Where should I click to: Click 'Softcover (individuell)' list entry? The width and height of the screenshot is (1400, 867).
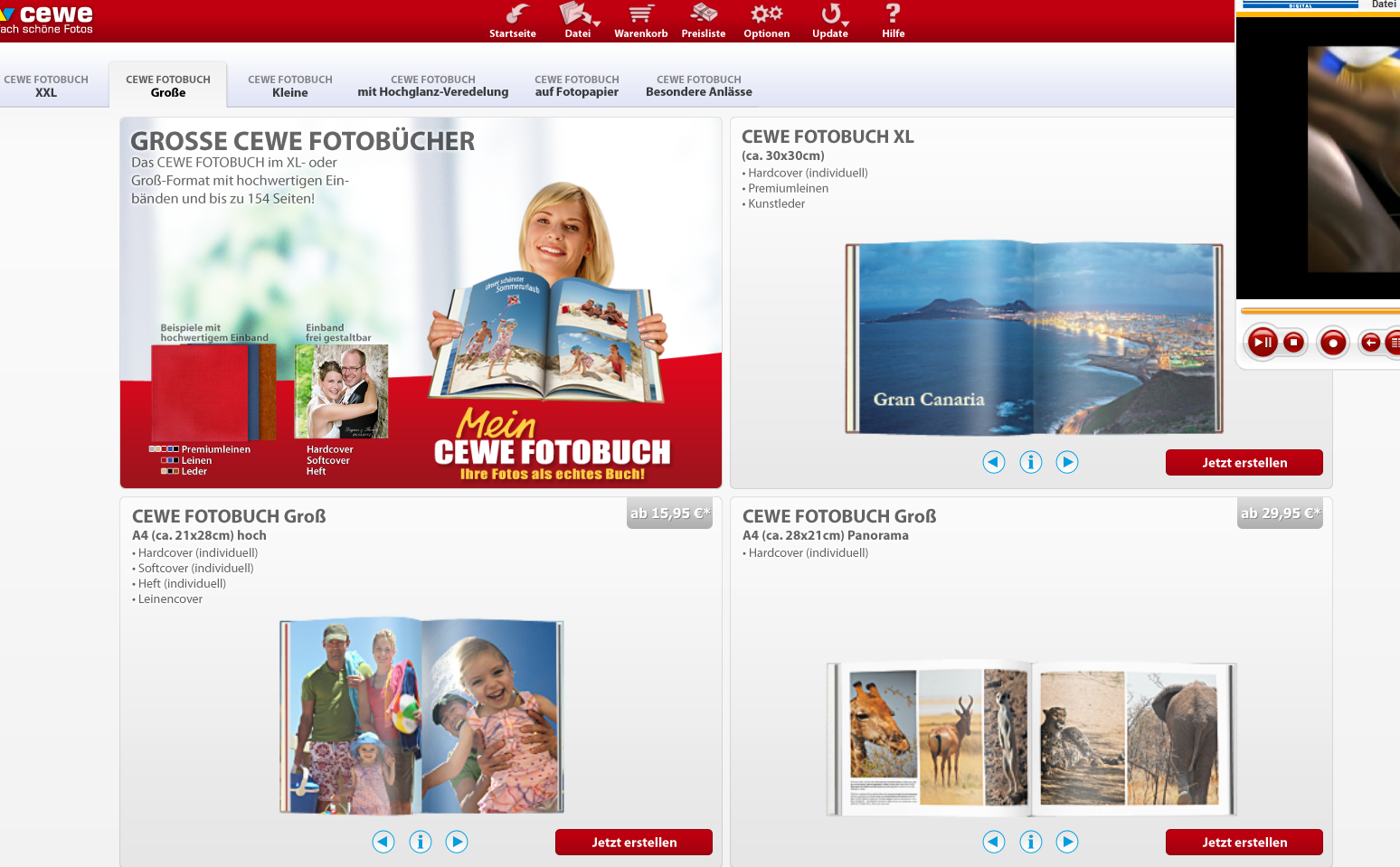[x=195, y=568]
